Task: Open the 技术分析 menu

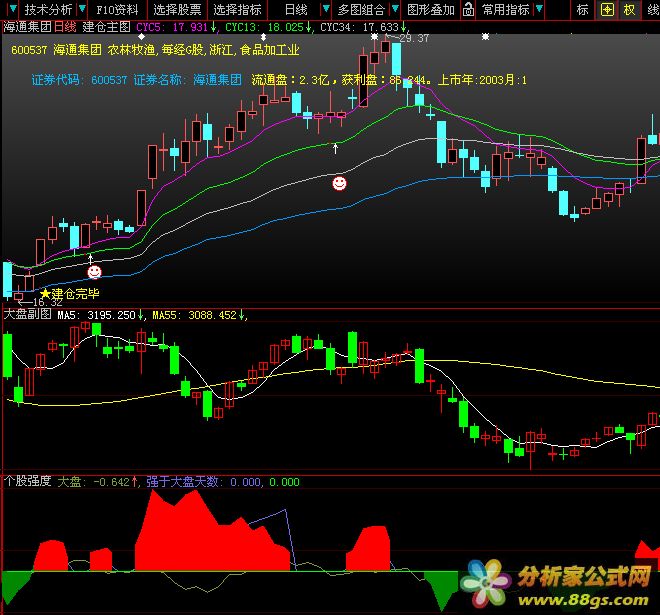Action: [x=48, y=9]
